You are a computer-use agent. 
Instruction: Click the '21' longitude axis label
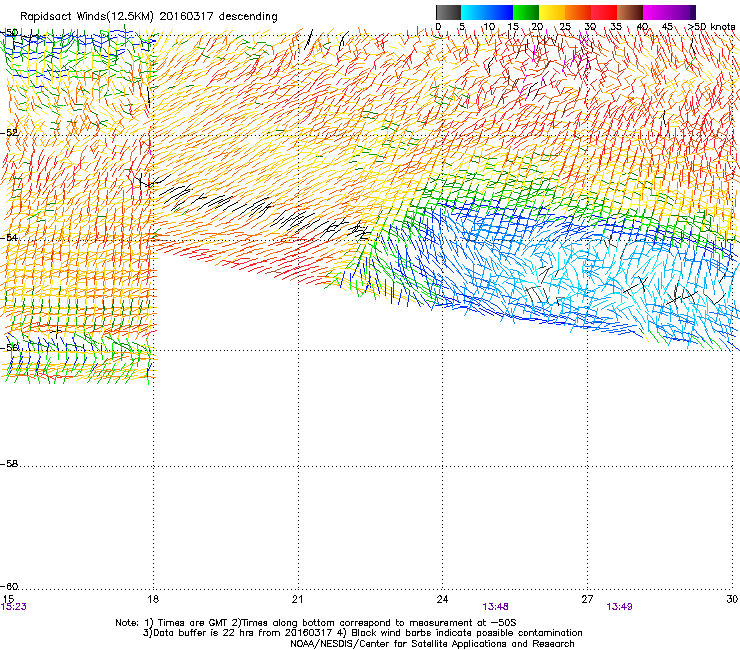[x=297, y=599]
